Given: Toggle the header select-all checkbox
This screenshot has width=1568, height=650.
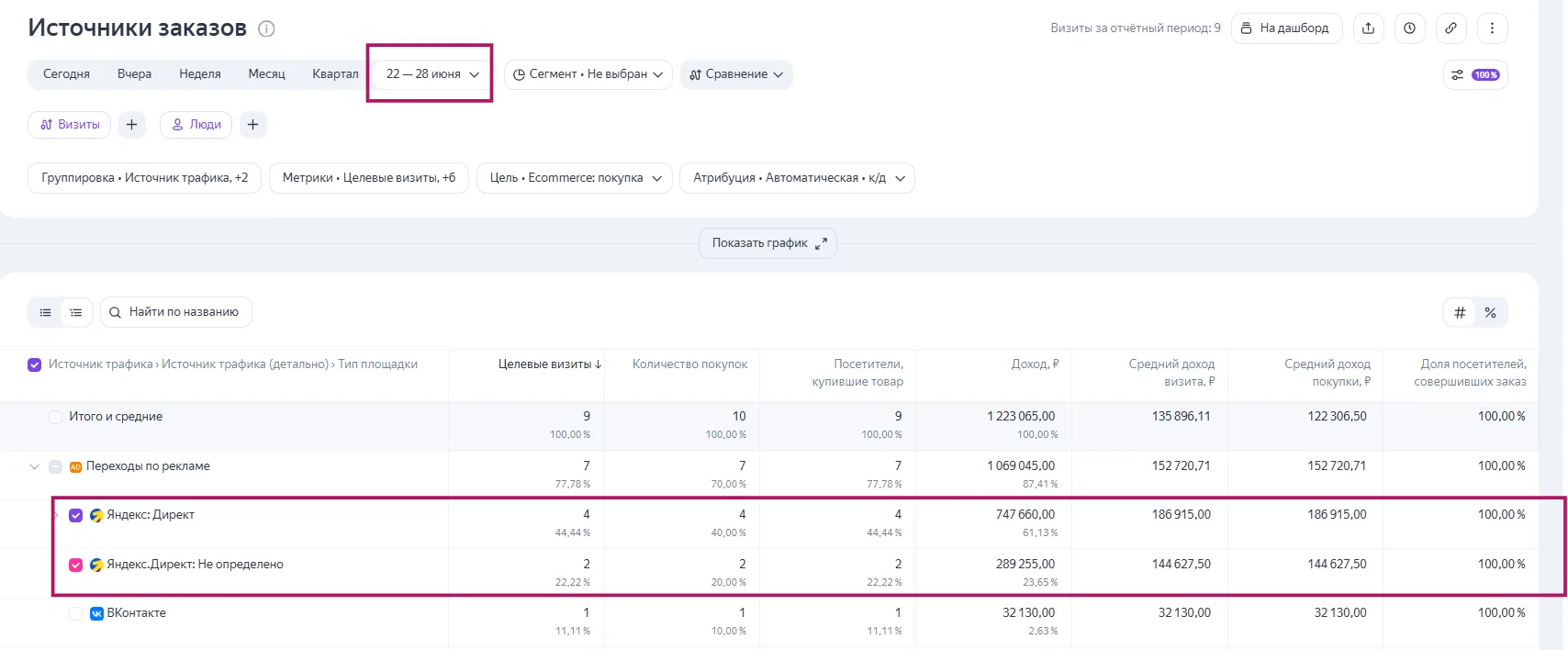Looking at the screenshot, I should click(x=35, y=364).
